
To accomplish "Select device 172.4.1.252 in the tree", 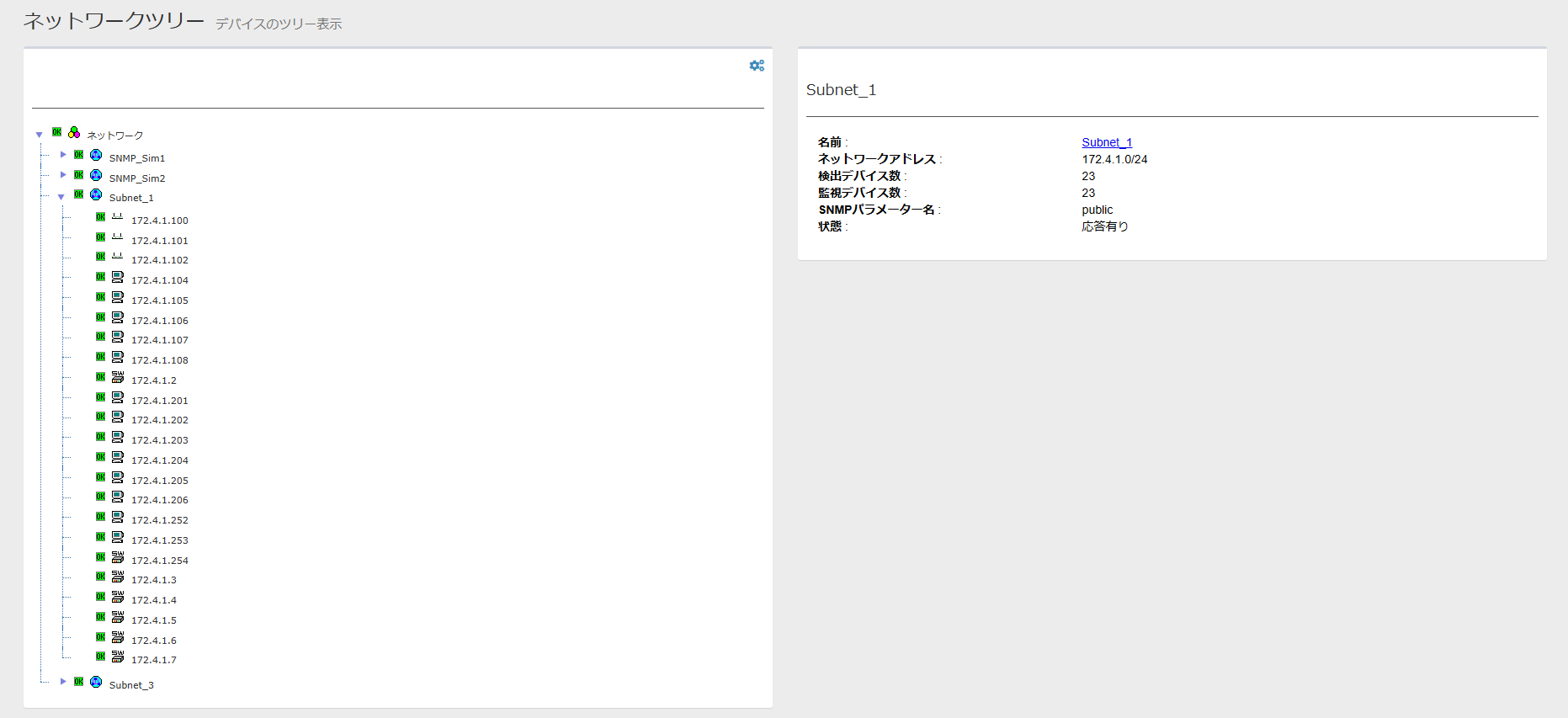I will click(x=159, y=520).
